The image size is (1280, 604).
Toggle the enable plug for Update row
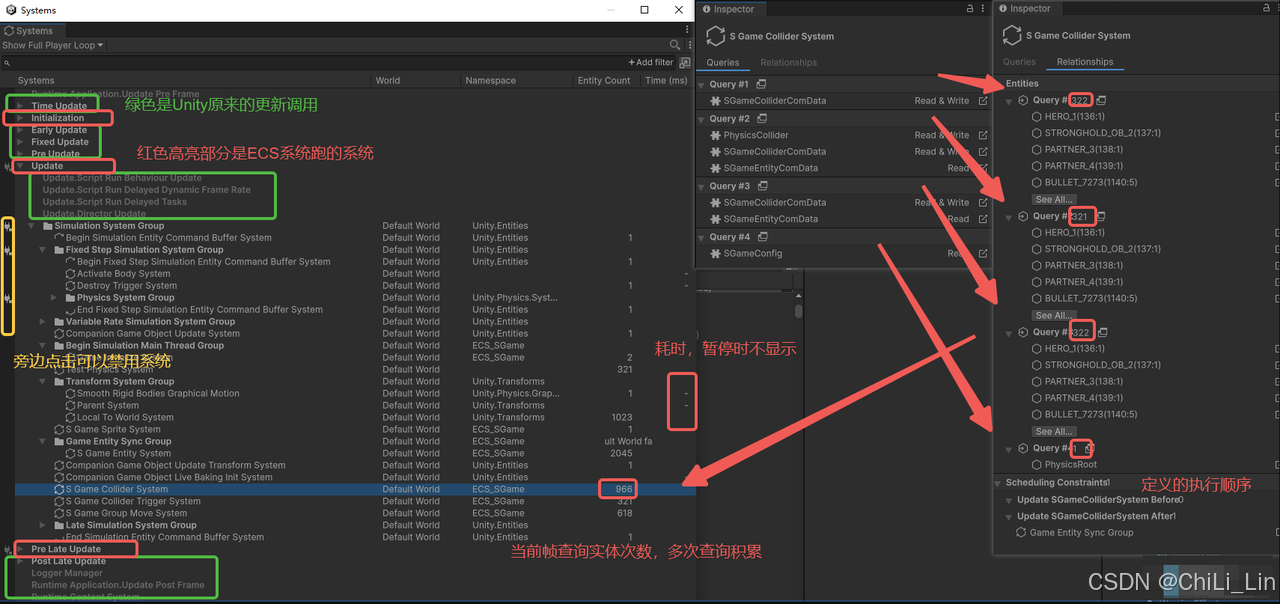[x=9, y=166]
